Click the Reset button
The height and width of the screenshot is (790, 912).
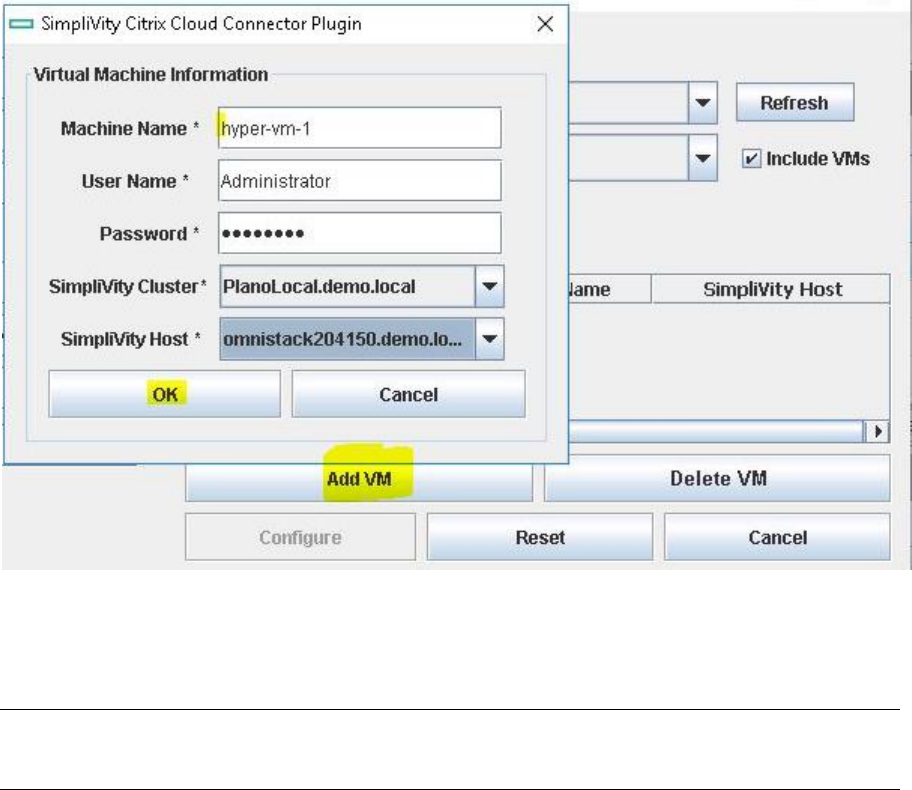point(540,537)
